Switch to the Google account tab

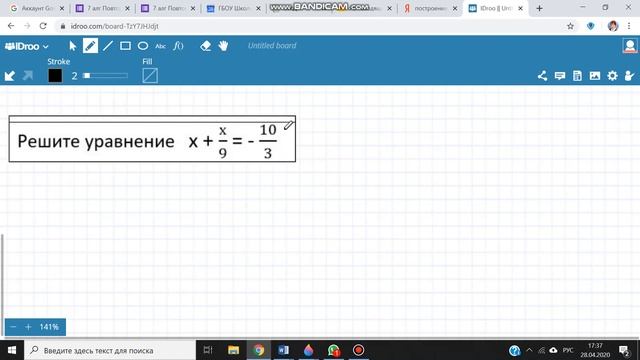pos(37,8)
